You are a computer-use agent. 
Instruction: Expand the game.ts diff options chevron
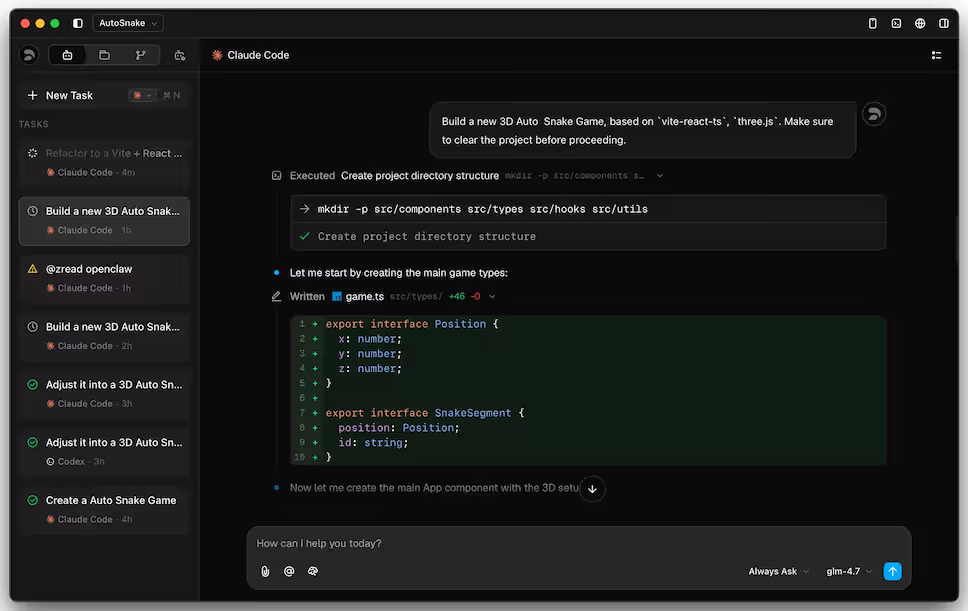coord(493,296)
